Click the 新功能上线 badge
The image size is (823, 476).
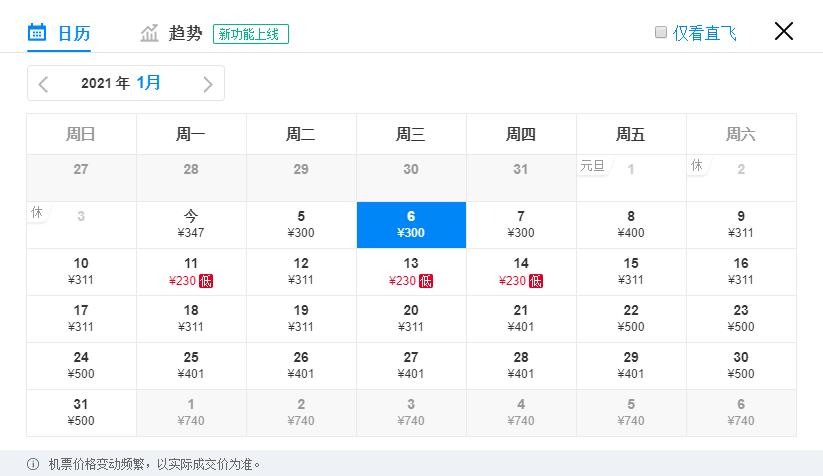coord(251,34)
